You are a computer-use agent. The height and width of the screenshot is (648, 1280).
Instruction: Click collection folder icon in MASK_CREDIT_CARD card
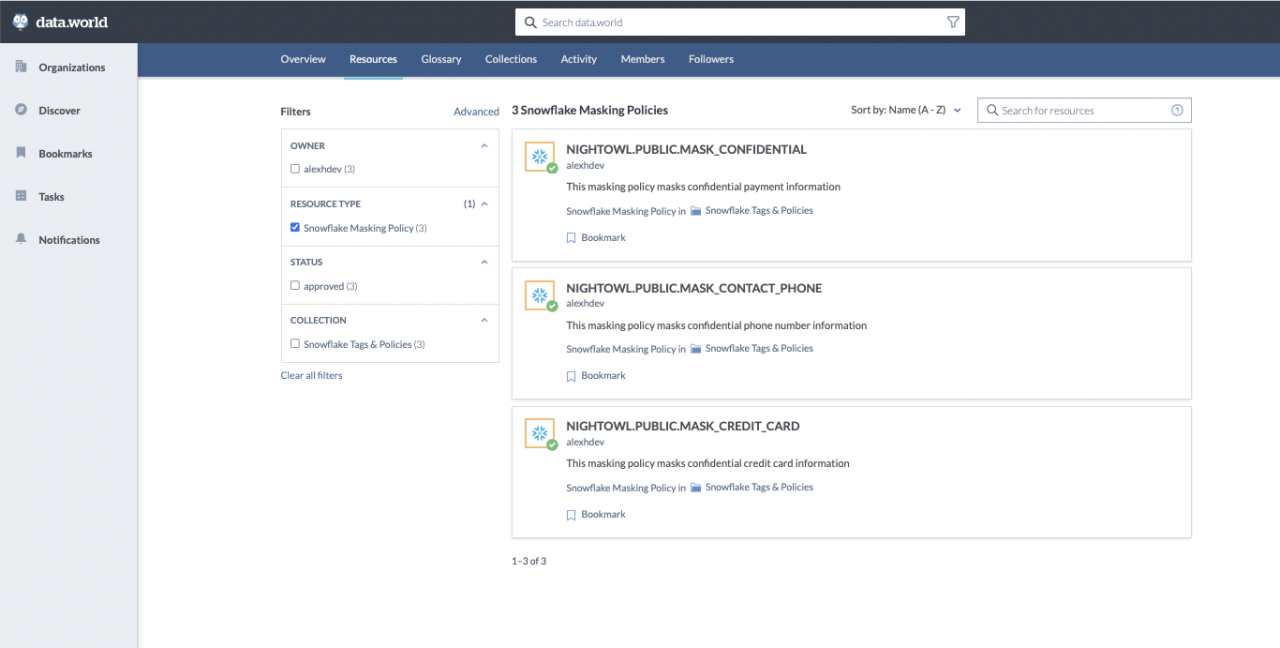coord(696,488)
